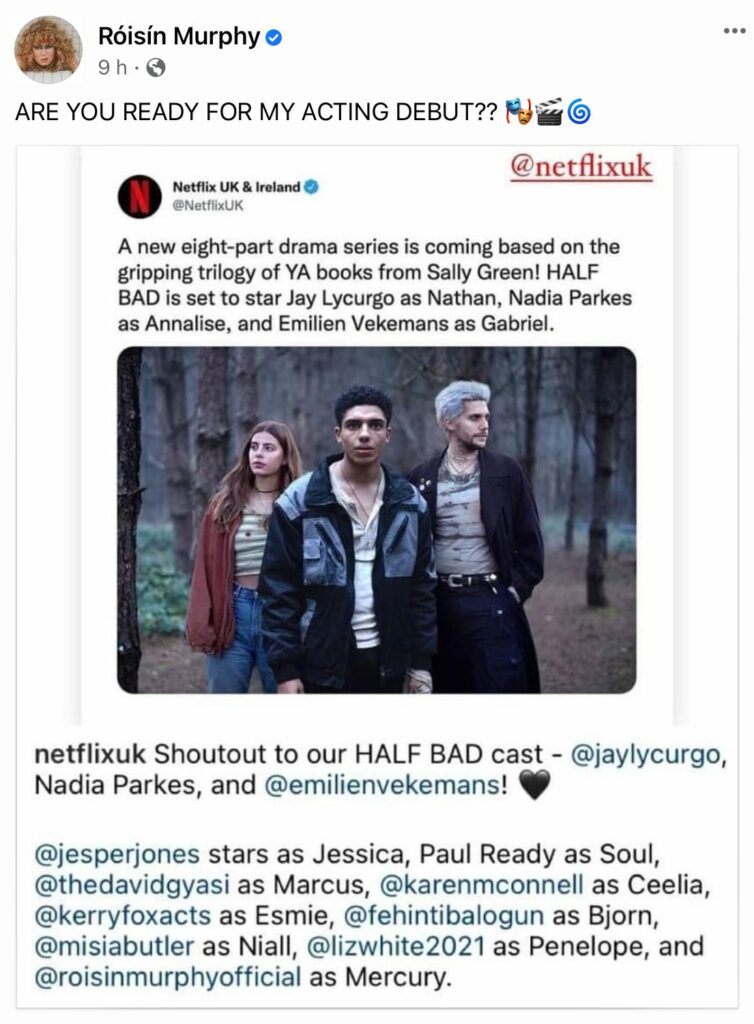Click the blue verified badge beside Róisín Murphy
This screenshot has height=1024, width=754.
pos(274,38)
